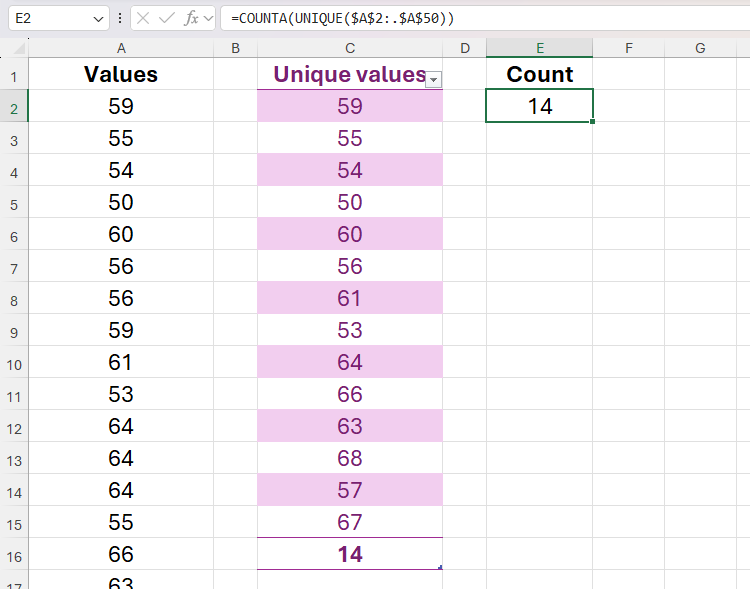Click the fill handle on cell E2
The image size is (750, 589).
pos(593,122)
